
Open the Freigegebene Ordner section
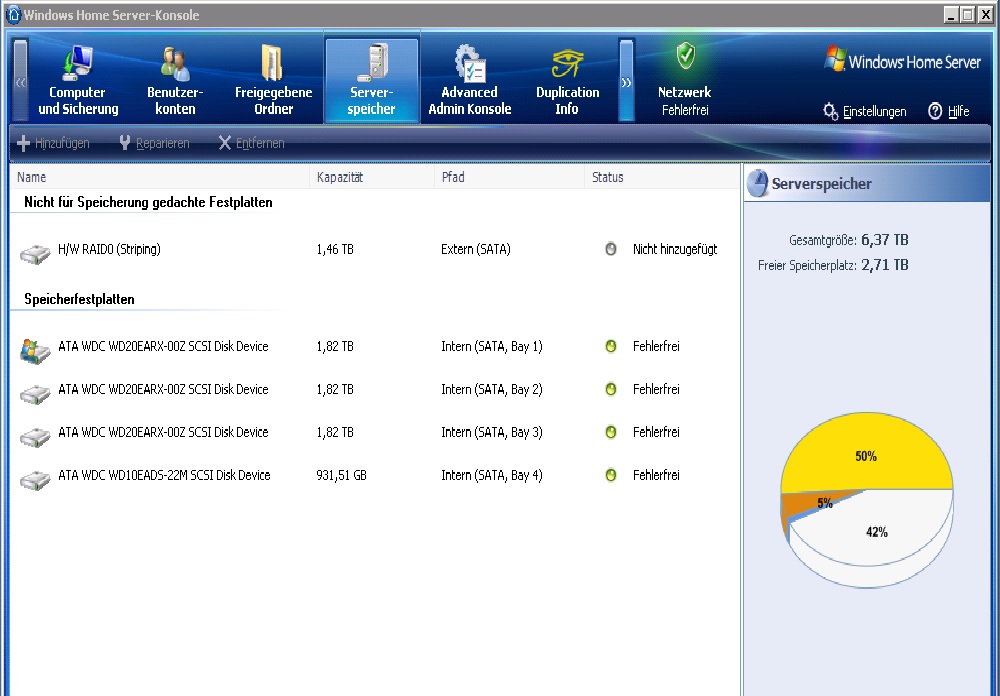point(273,81)
